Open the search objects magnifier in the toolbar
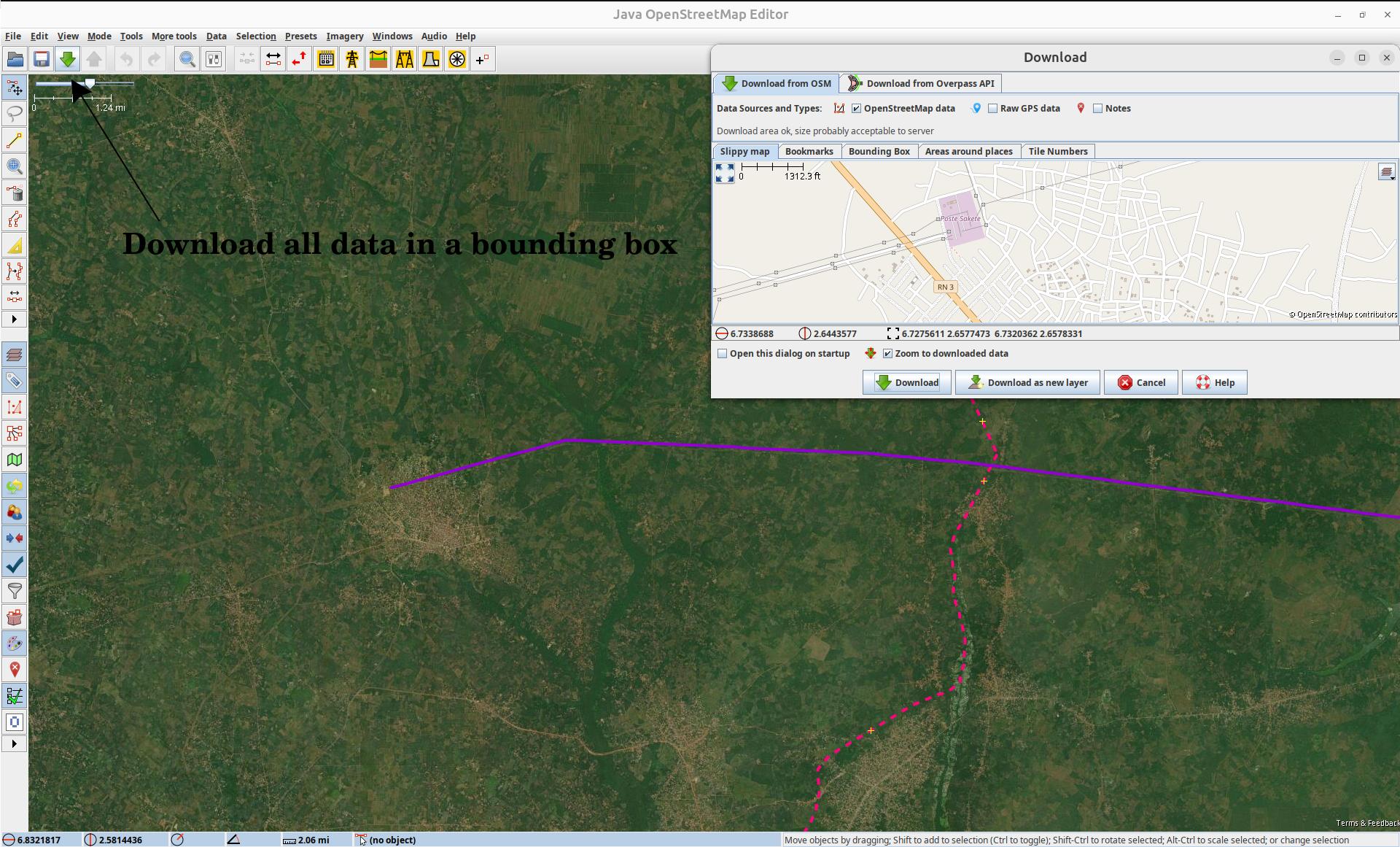This screenshot has width=1400, height=847. pos(187,59)
